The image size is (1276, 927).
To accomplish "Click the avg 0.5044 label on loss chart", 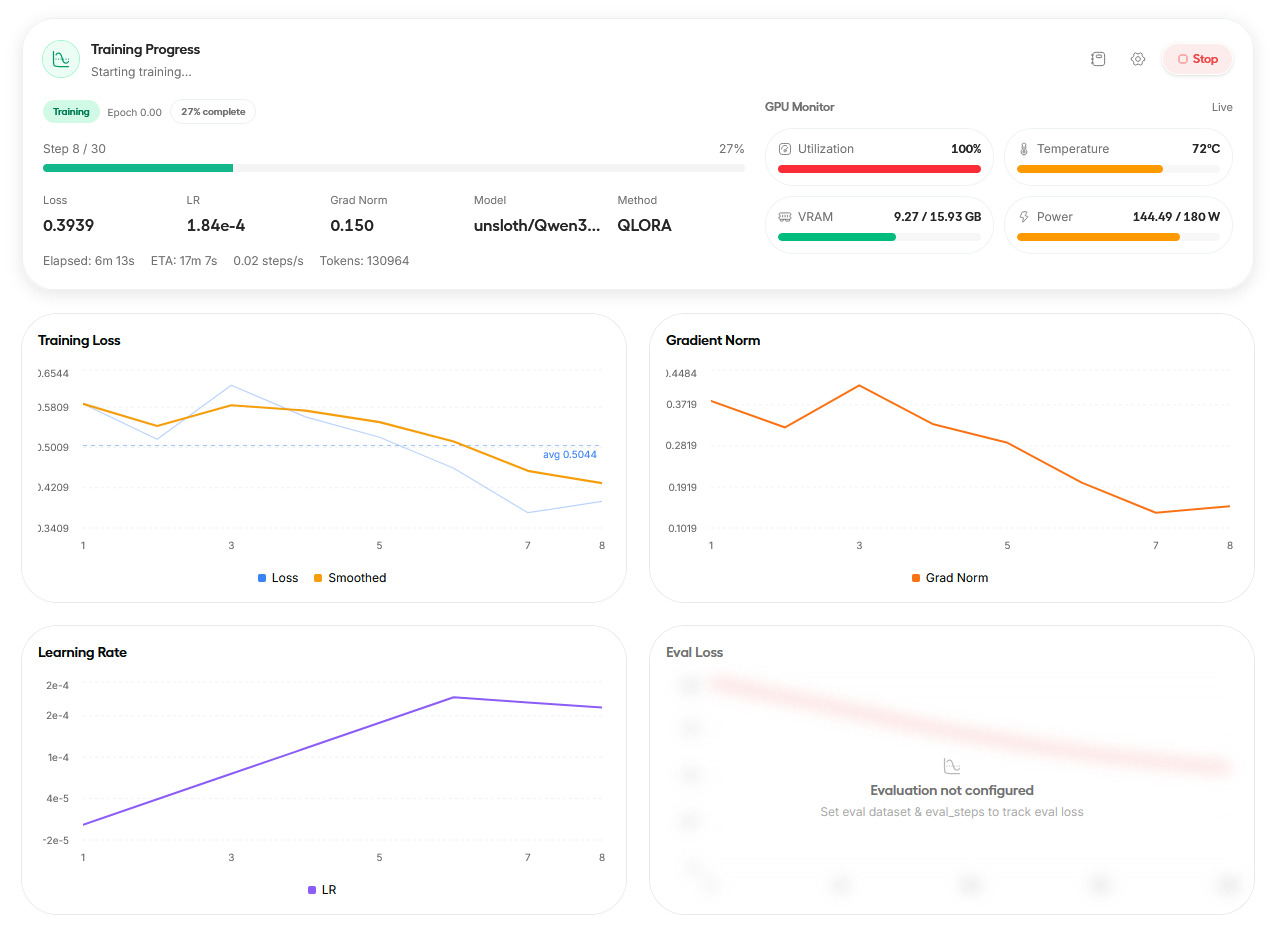I will pyautogui.click(x=569, y=455).
